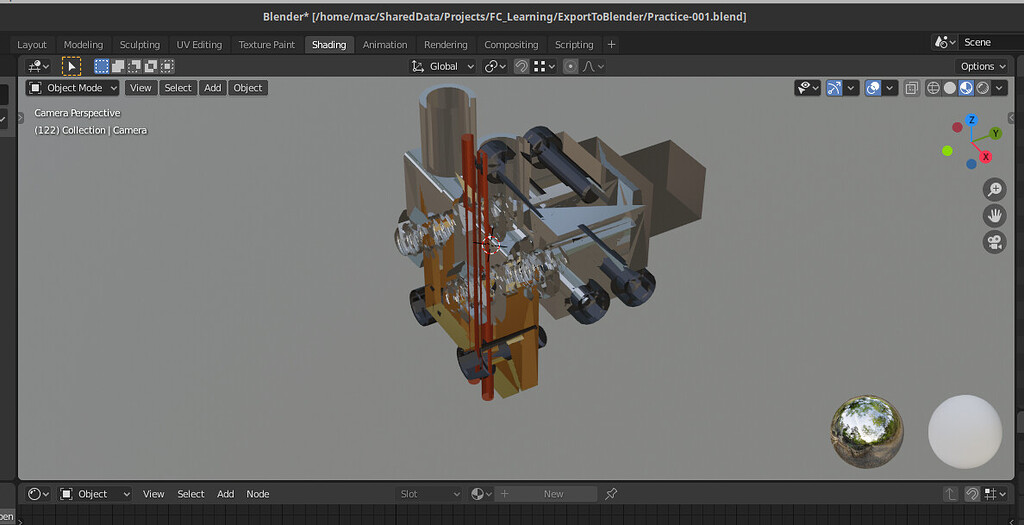The image size is (1024, 525).
Task: Open the scene browse icon dropdown
Action: (944, 42)
